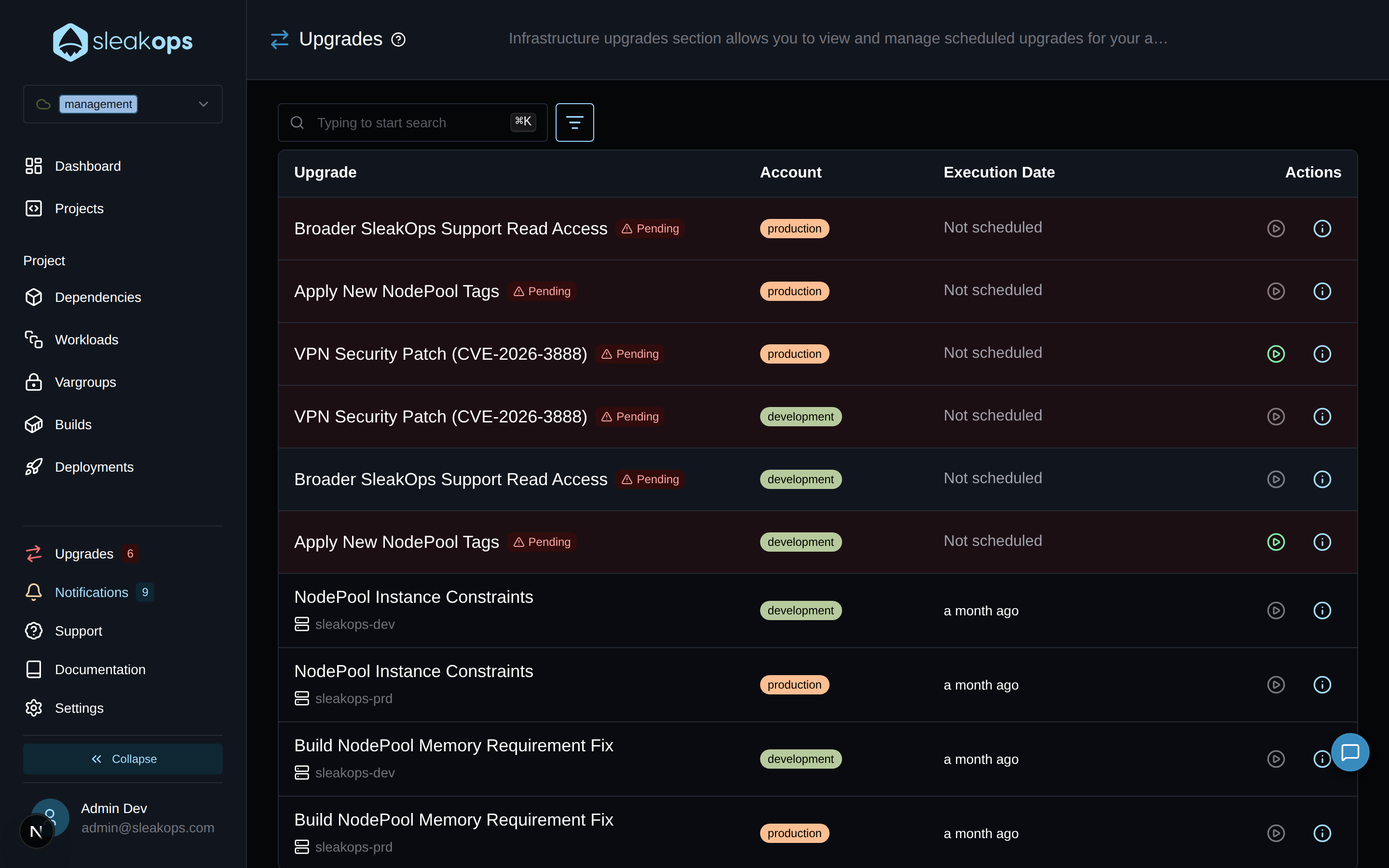The height and width of the screenshot is (868, 1389).
Task: Open Documentation from the sidebar
Action: tap(85, 669)
